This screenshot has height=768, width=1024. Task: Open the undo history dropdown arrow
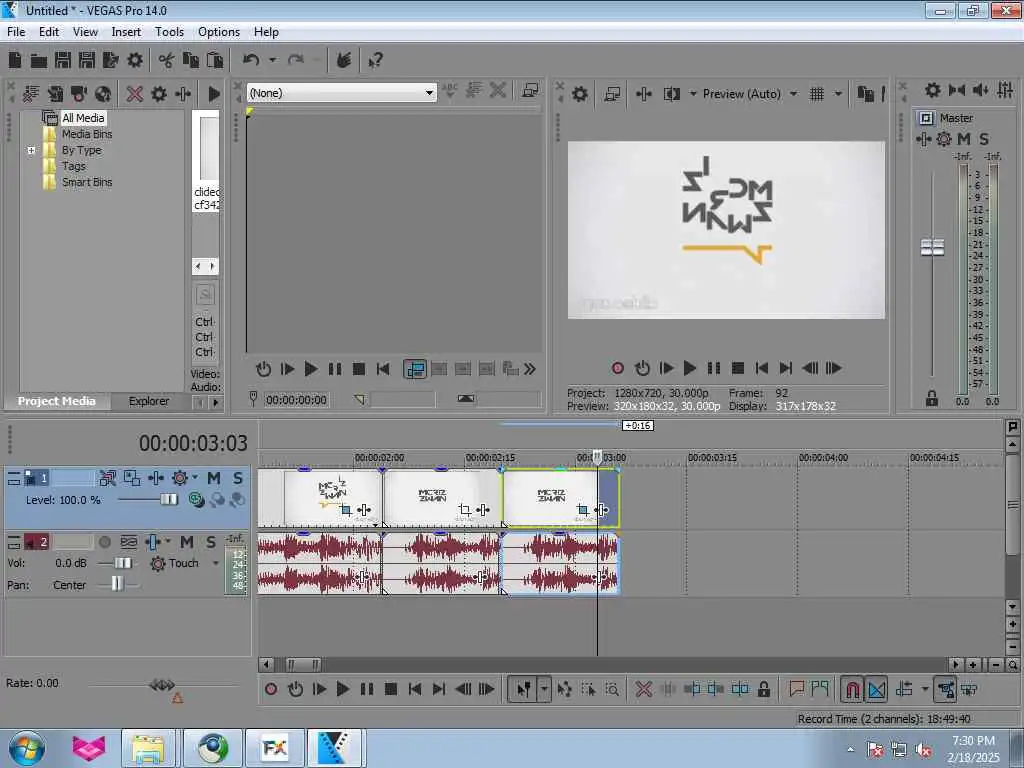pyautogui.click(x=272, y=60)
